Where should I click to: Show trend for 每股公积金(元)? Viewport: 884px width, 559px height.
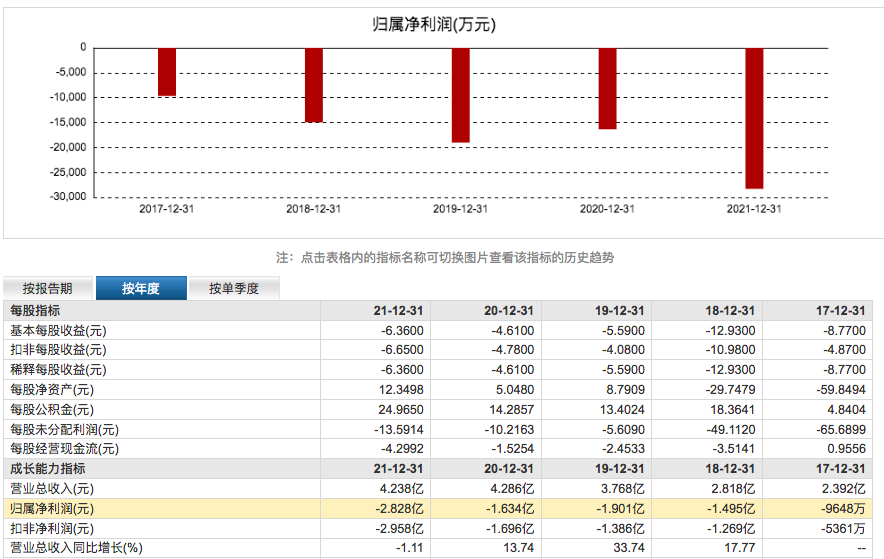tap(52, 410)
